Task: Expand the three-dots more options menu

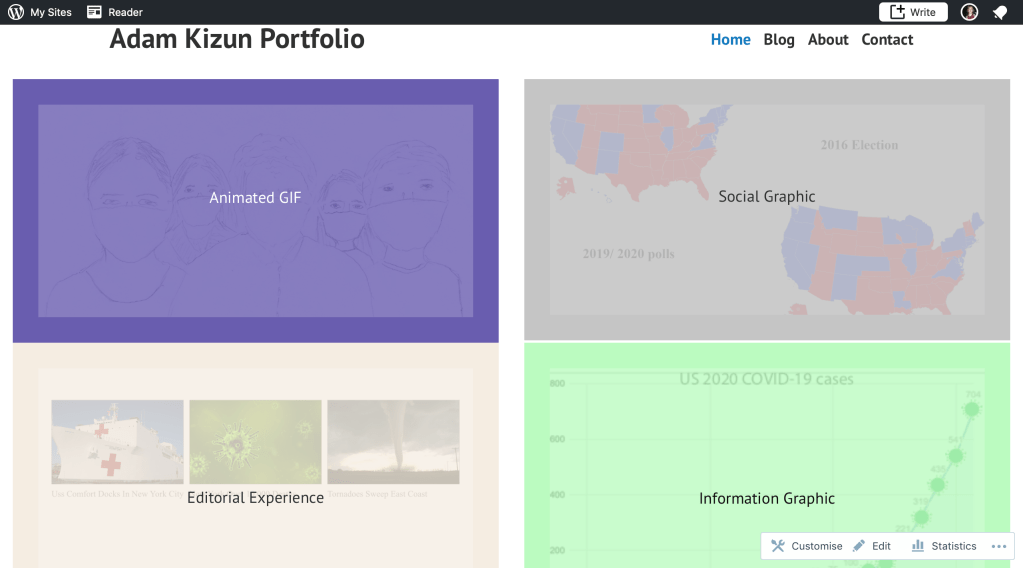Action: tap(998, 546)
